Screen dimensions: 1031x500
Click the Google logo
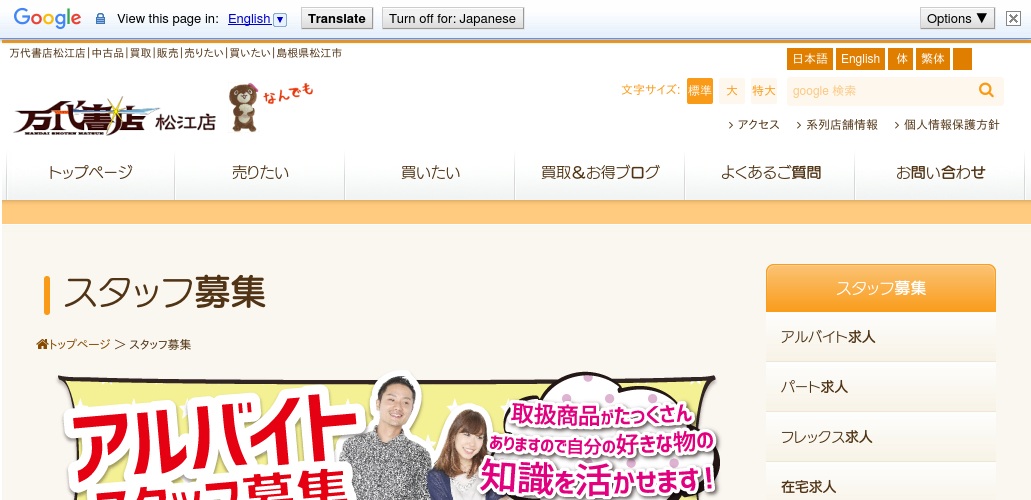47,18
